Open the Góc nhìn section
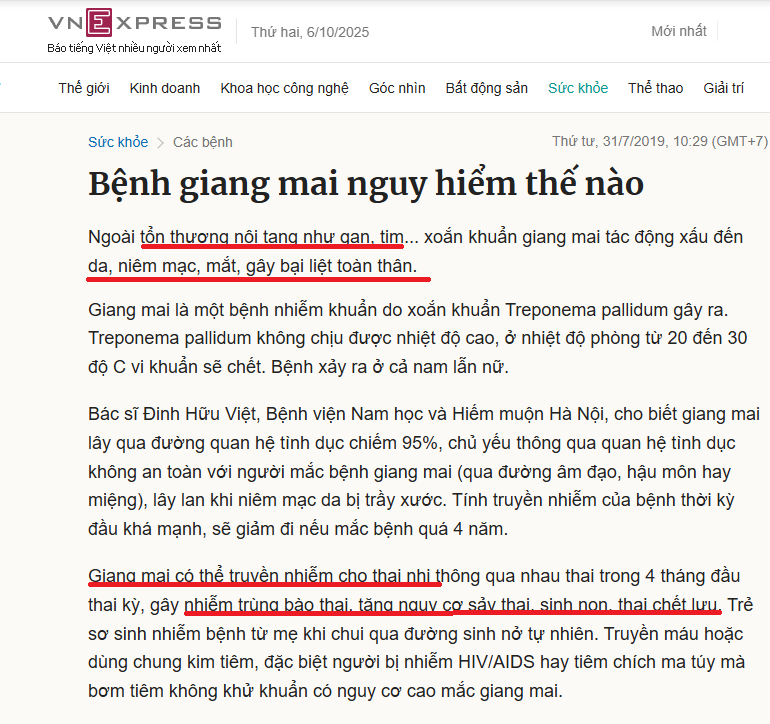The height and width of the screenshot is (724, 770). coord(397,88)
